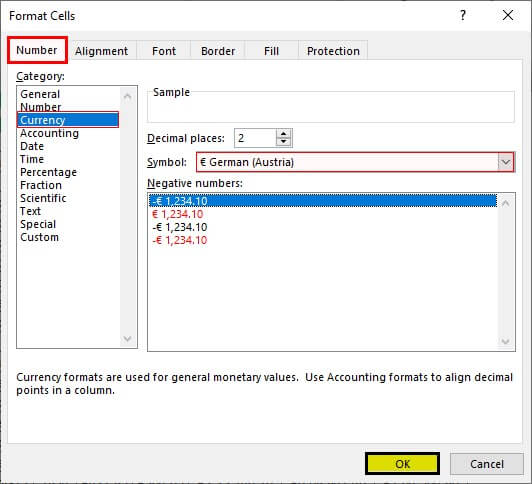The height and width of the screenshot is (484, 532).
Task: Click the Cancel button
Action: [487, 464]
